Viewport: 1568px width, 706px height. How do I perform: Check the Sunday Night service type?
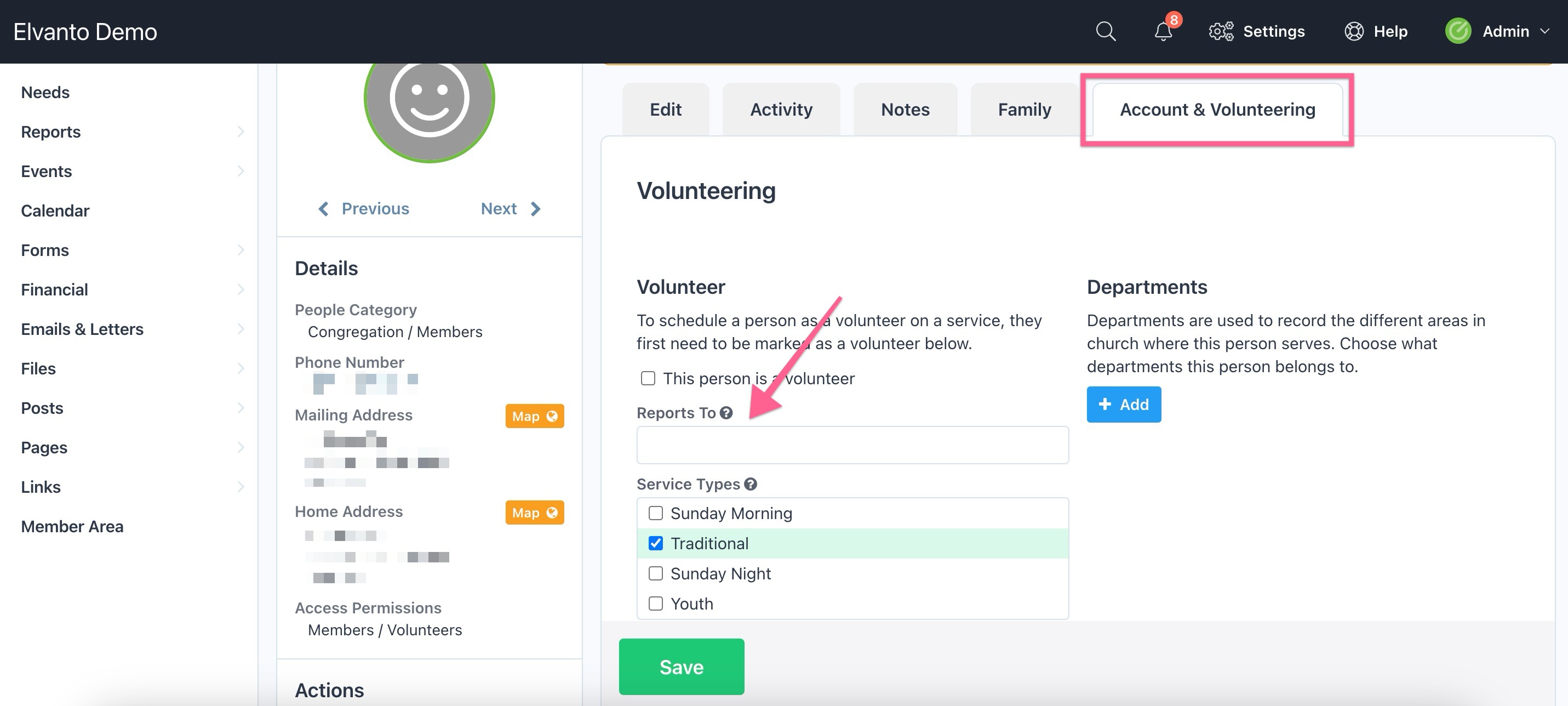coord(656,573)
